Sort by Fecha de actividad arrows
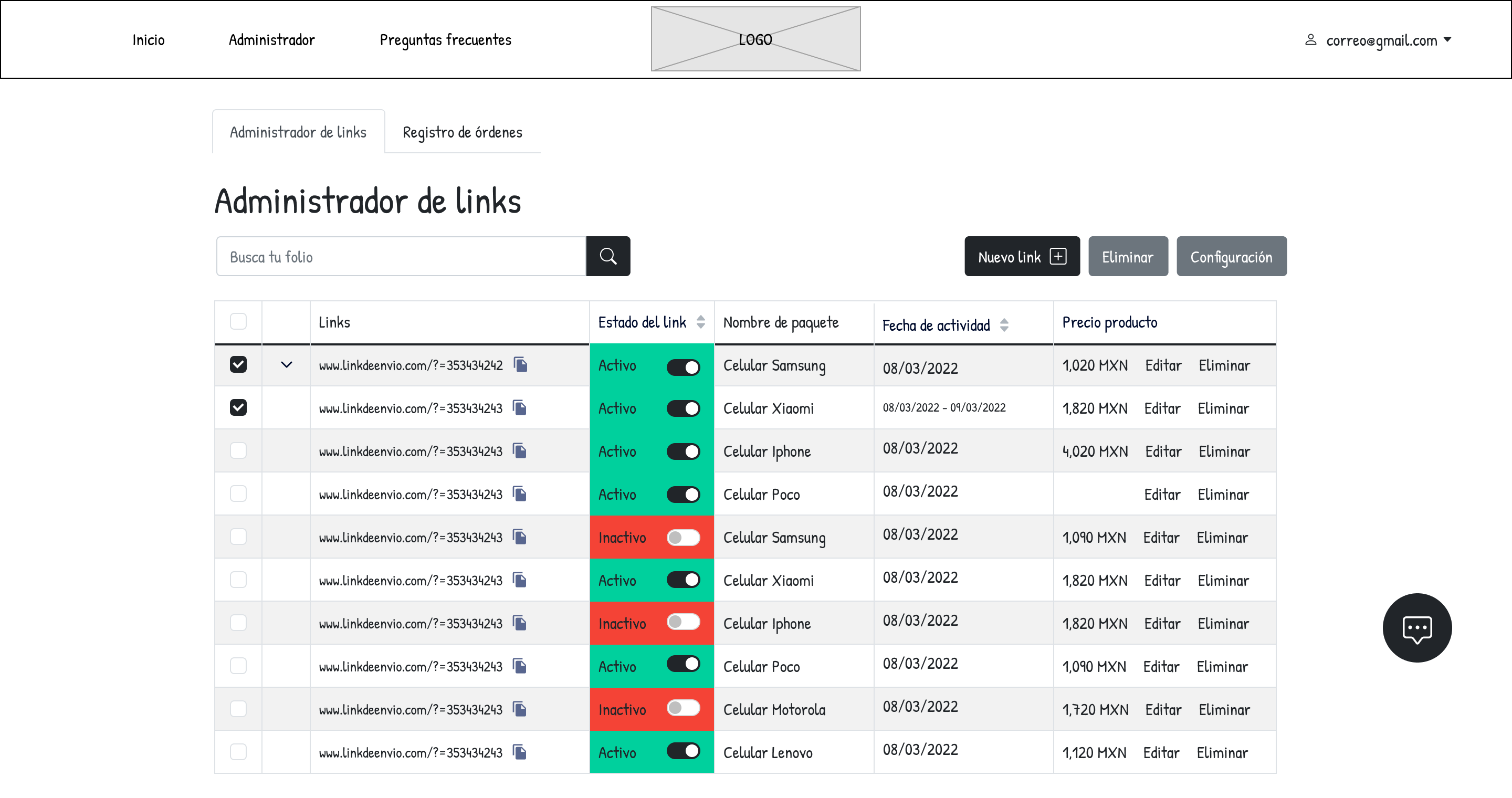The width and height of the screenshot is (1512, 798). (1004, 325)
